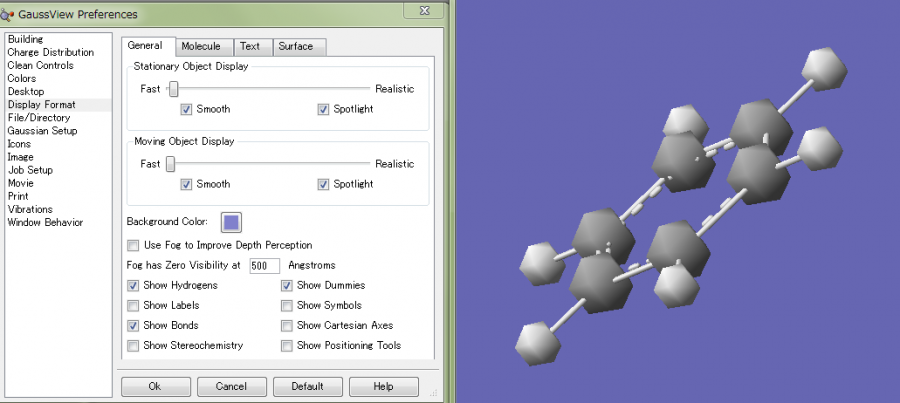This screenshot has width=900, height=403.
Task: Toggle Spotlight under Stationary Object Display
Action: pos(323,110)
